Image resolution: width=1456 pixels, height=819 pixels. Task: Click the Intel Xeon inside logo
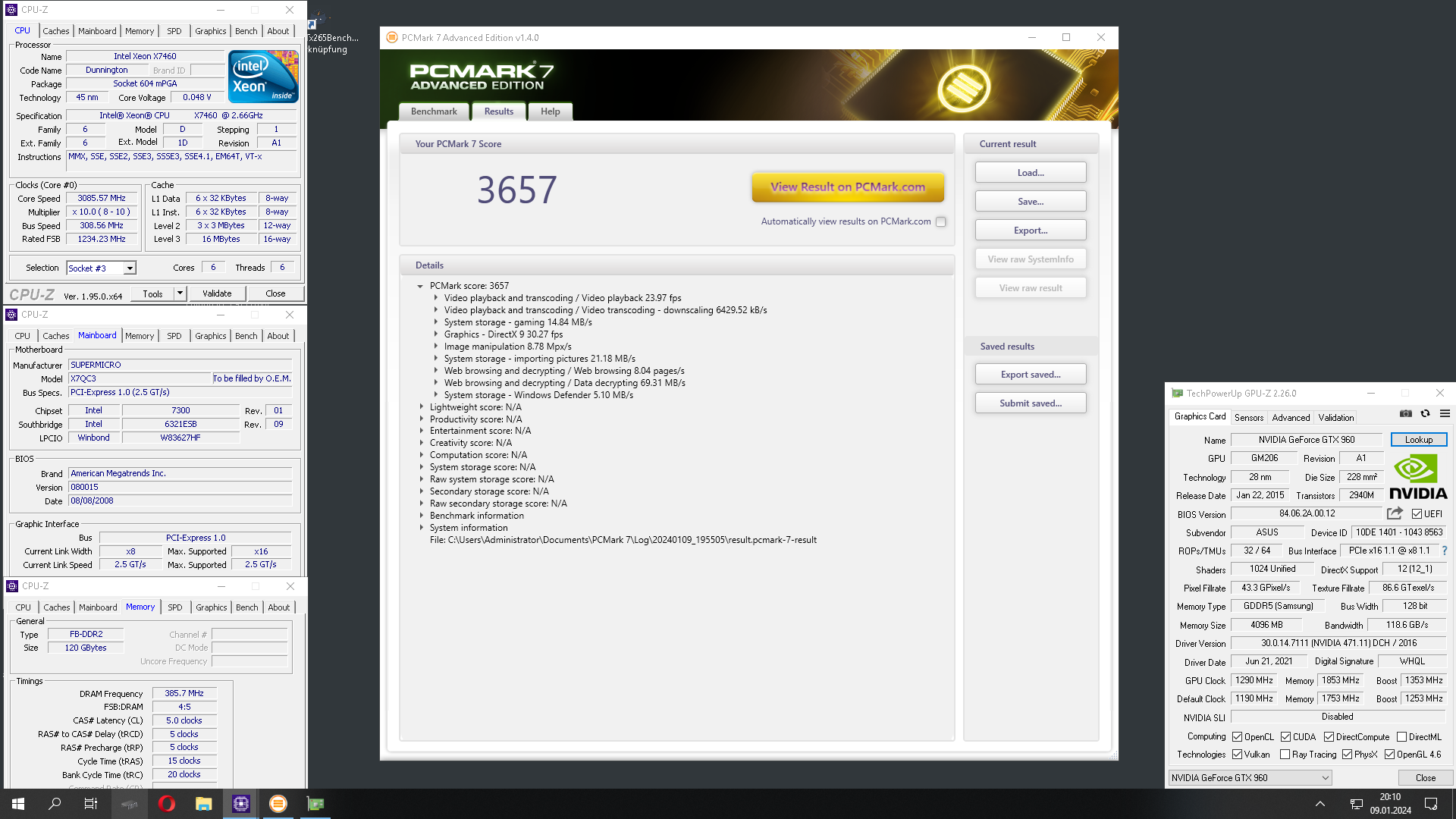(263, 77)
